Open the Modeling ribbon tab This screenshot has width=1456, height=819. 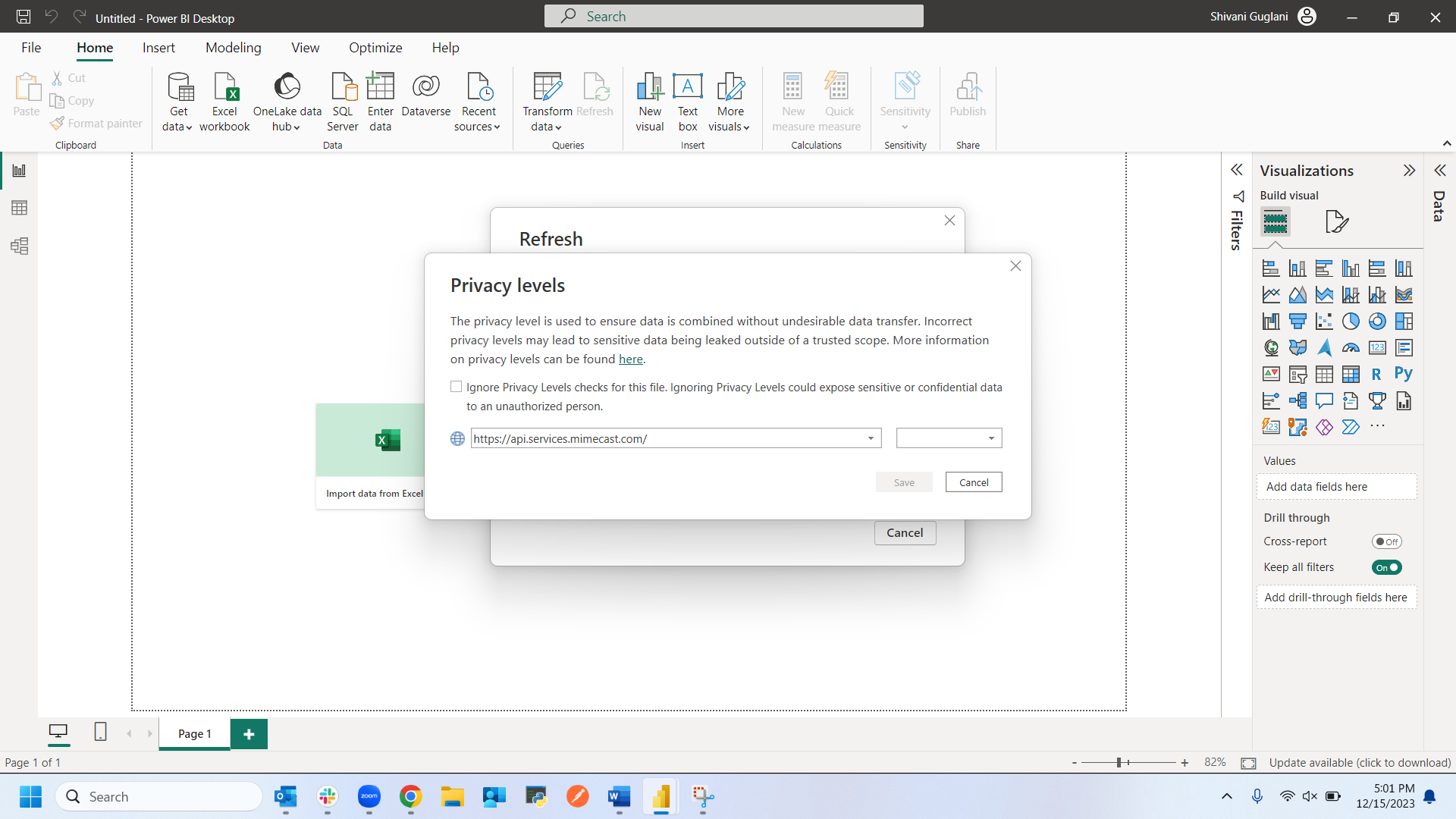233,48
